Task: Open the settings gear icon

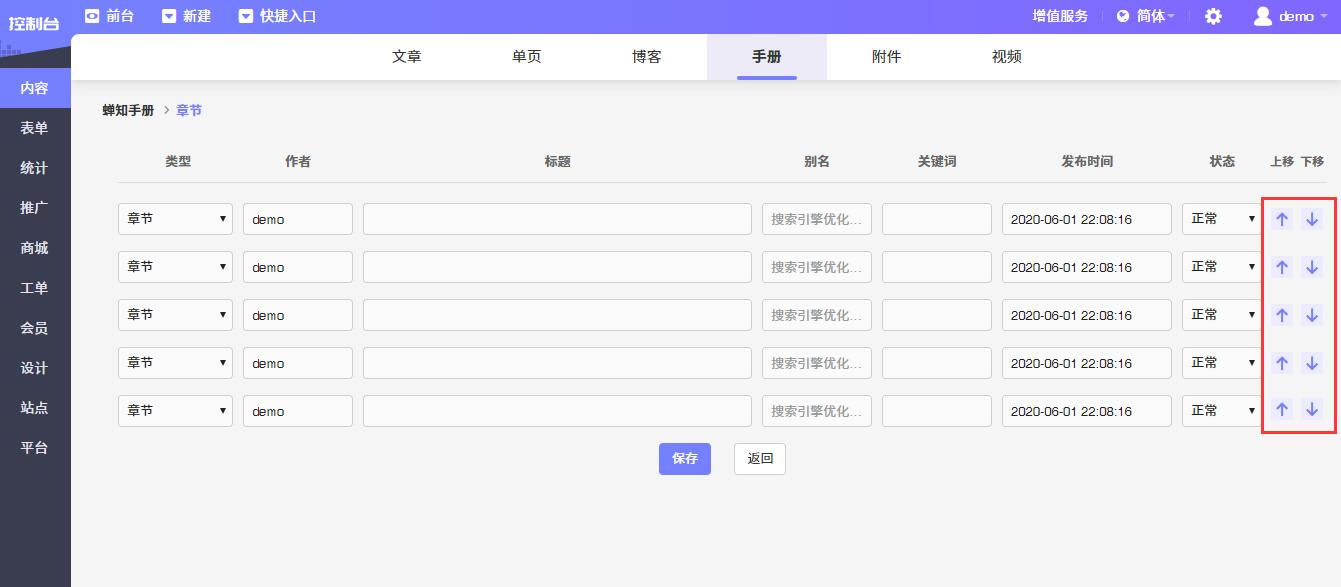Action: tap(1213, 16)
